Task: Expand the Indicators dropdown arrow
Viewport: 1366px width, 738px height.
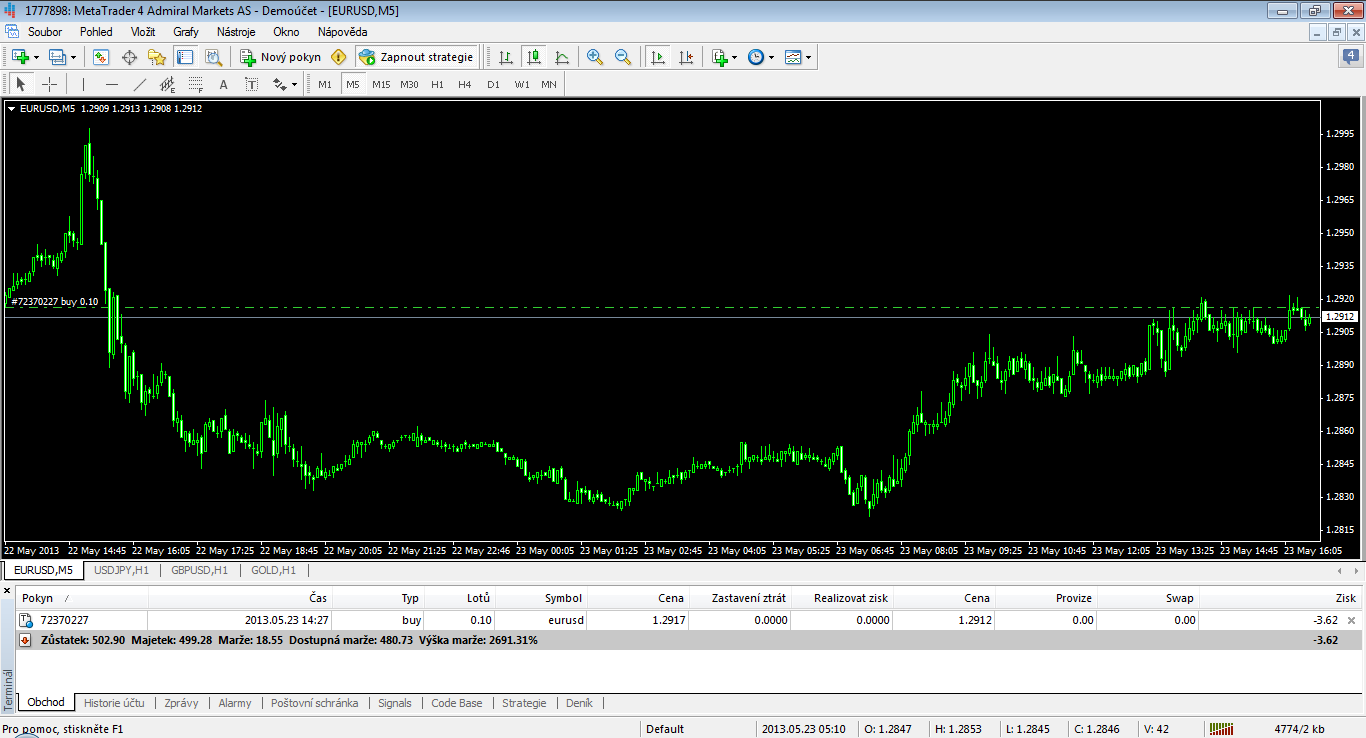Action: 735,57
